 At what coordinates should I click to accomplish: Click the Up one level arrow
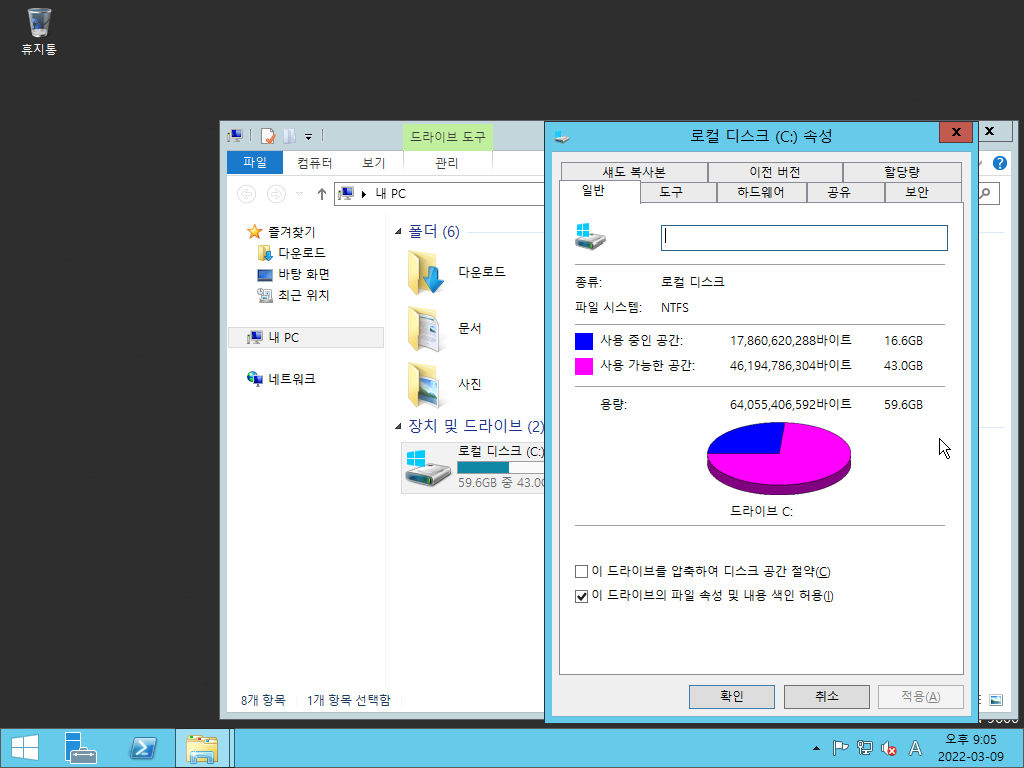pyautogui.click(x=321, y=194)
